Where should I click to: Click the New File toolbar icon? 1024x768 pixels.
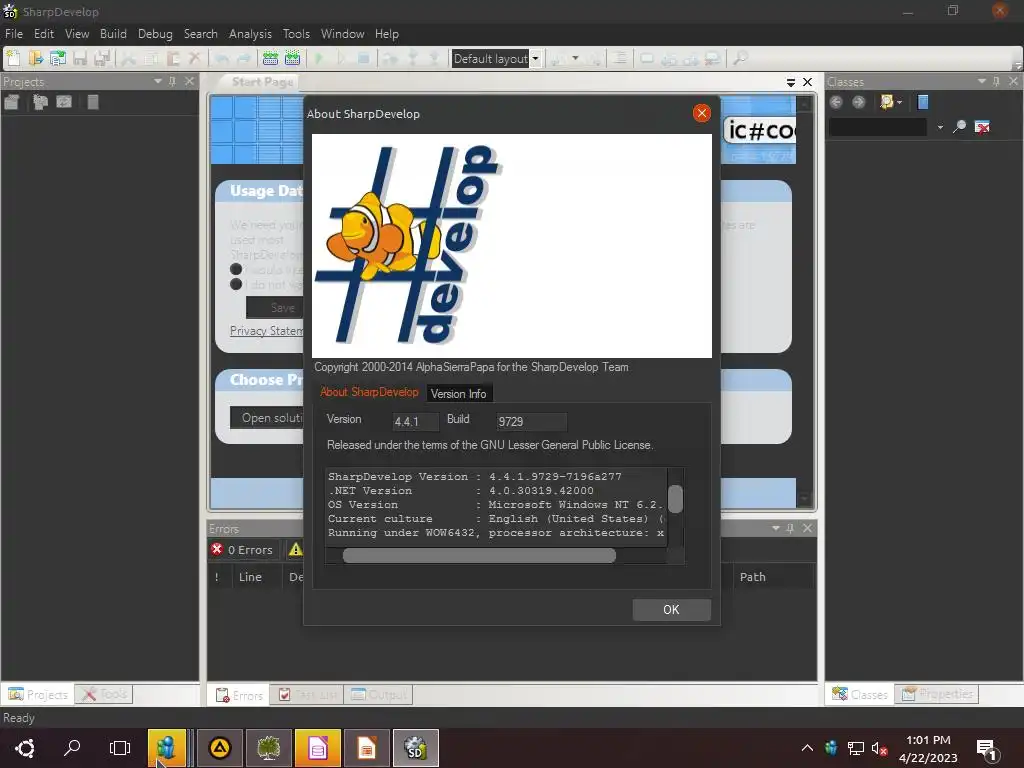(x=13, y=59)
